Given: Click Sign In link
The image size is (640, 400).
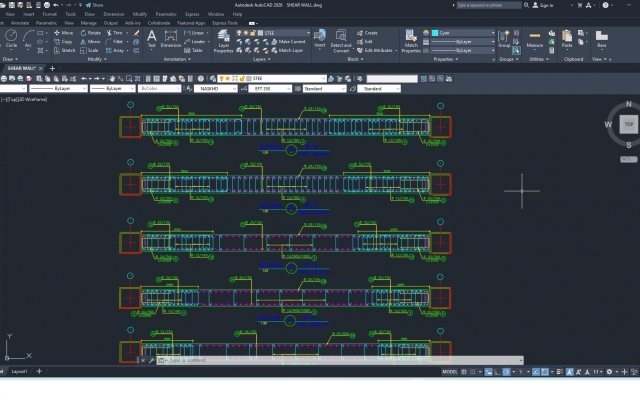Looking at the screenshot, I should (546, 5).
